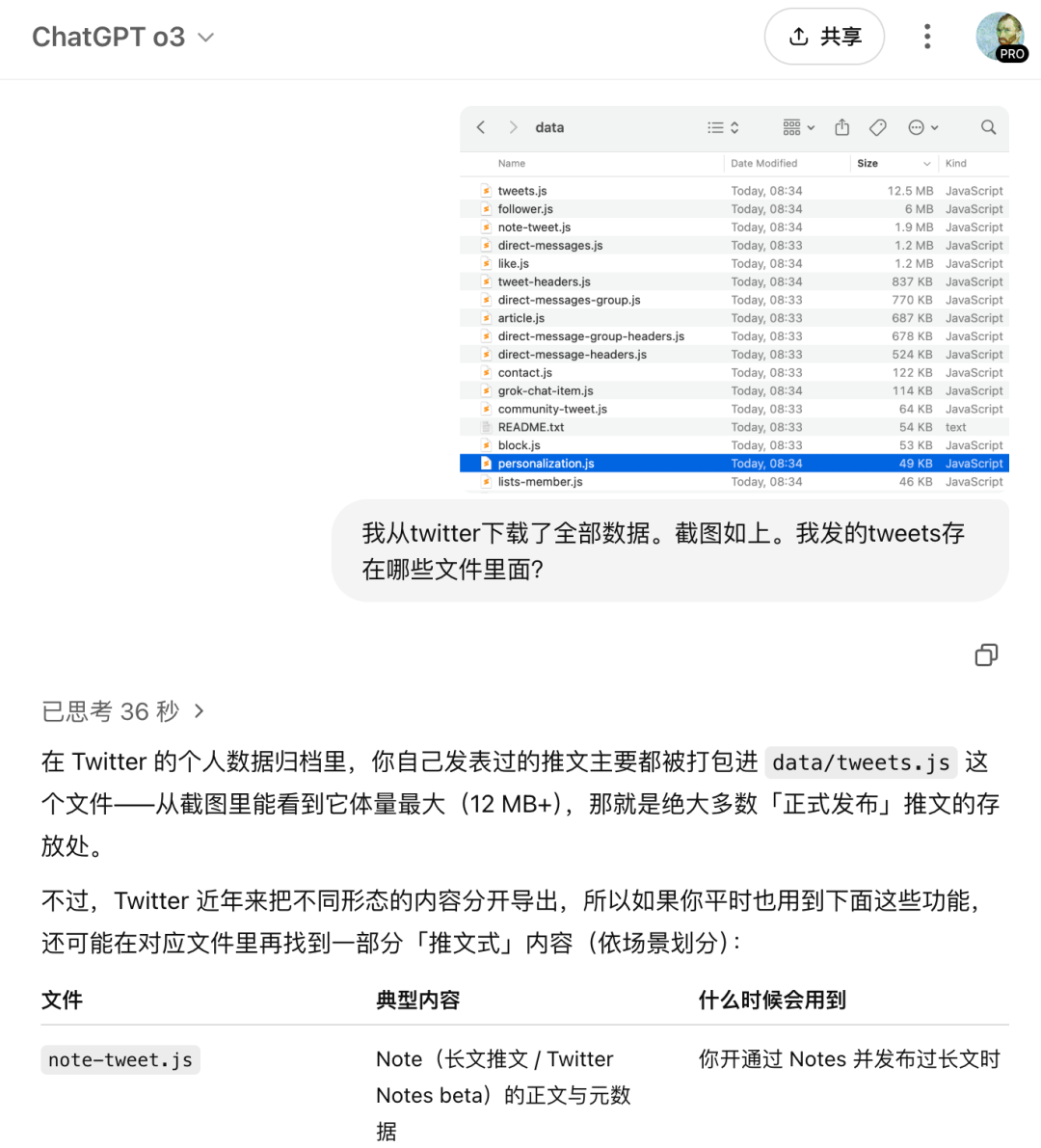This screenshot has height=1148, width=1041.
Task: Select the note-tweet.js file in the Finder list
Action: point(734,227)
